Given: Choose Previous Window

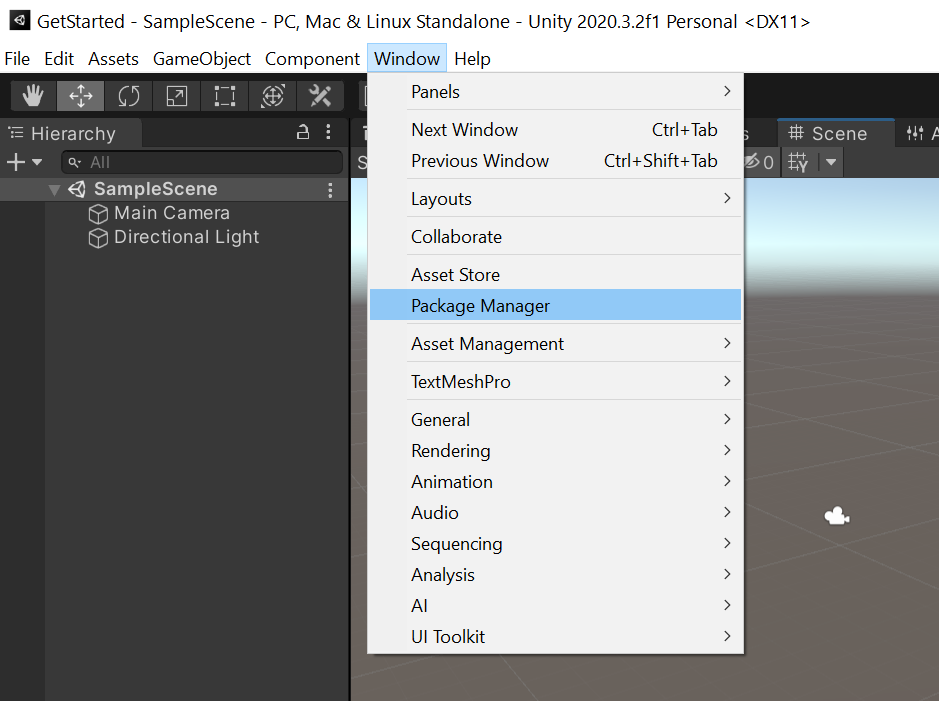Looking at the screenshot, I should (555, 161).
